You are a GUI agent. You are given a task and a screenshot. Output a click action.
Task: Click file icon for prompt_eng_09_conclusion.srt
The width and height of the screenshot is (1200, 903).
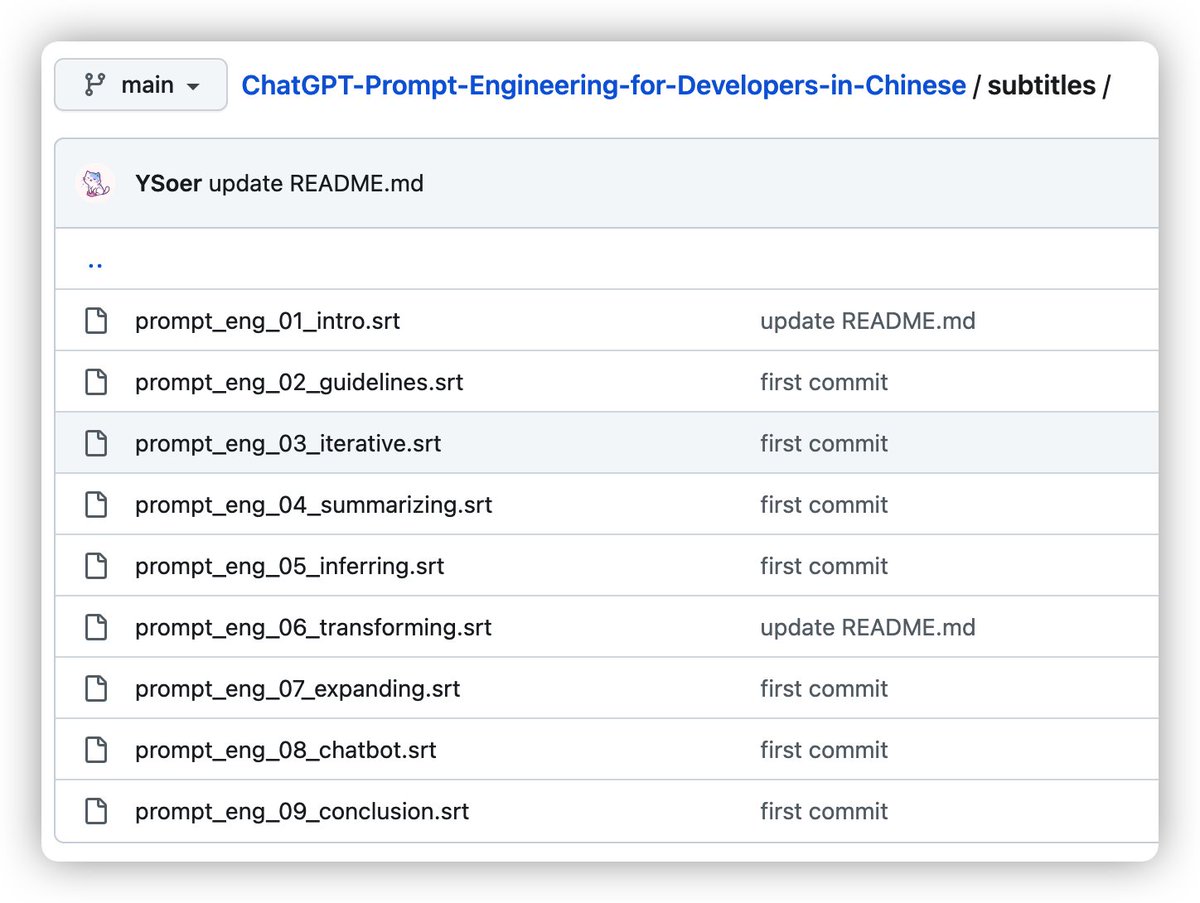pyautogui.click(x=96, y=811)
